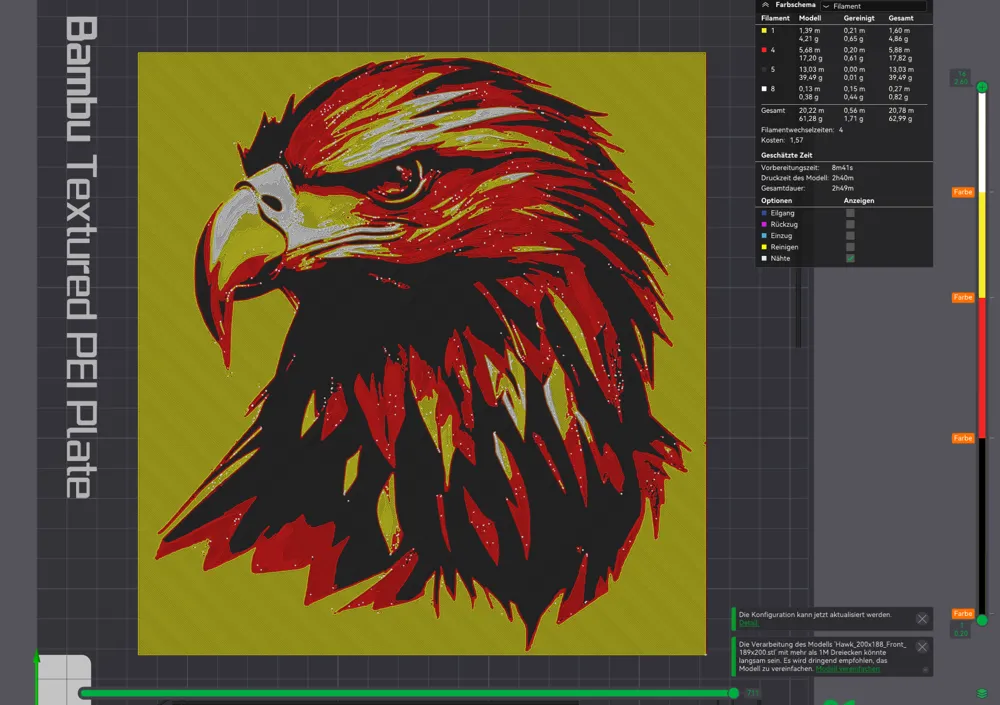Click the 'Vorbereitungszeit' value 8m41s
The height and width of the screenshot is (705, 1000).
coord(842,168)
